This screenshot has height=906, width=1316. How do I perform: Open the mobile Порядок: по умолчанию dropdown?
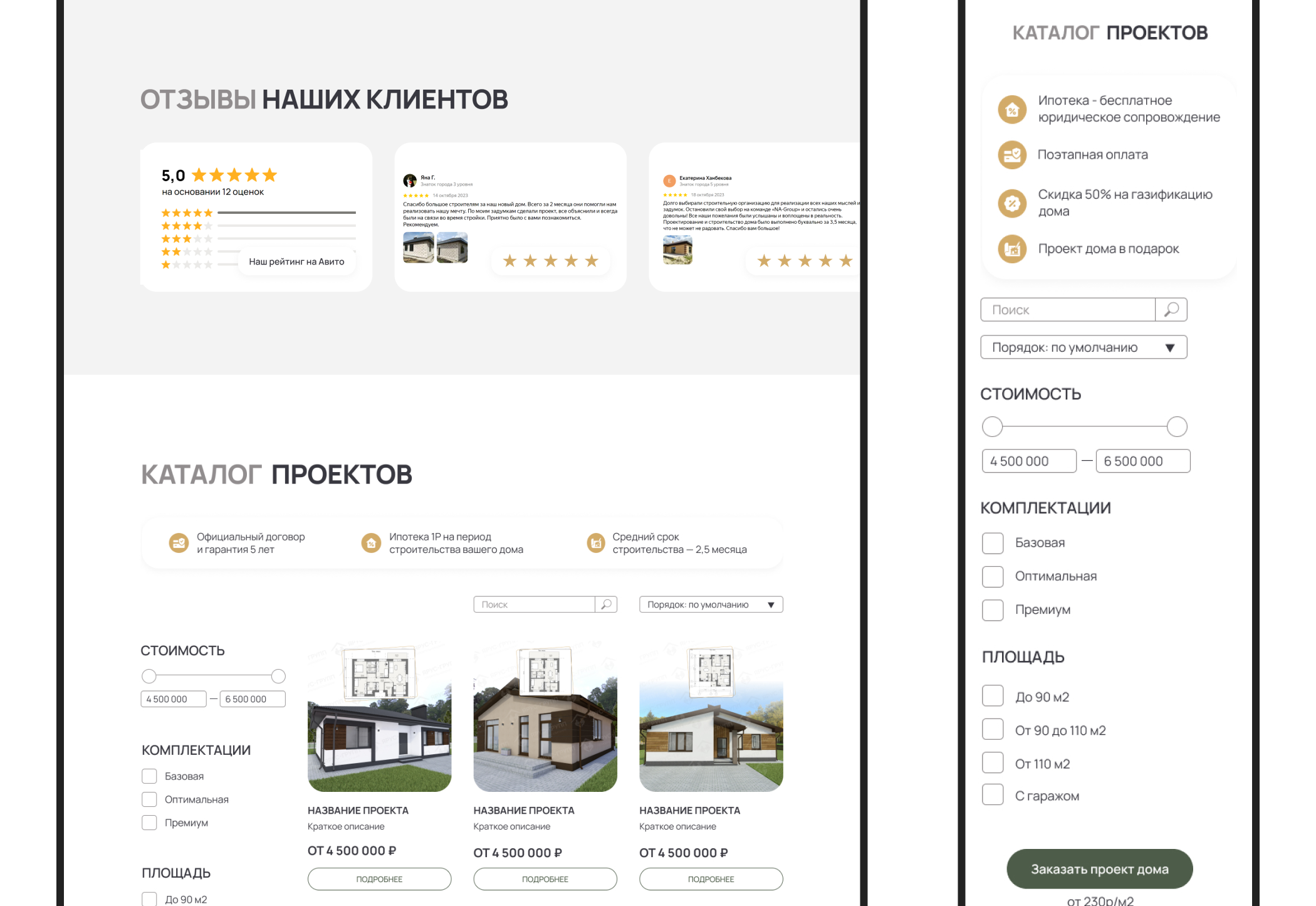(1084, 347)
